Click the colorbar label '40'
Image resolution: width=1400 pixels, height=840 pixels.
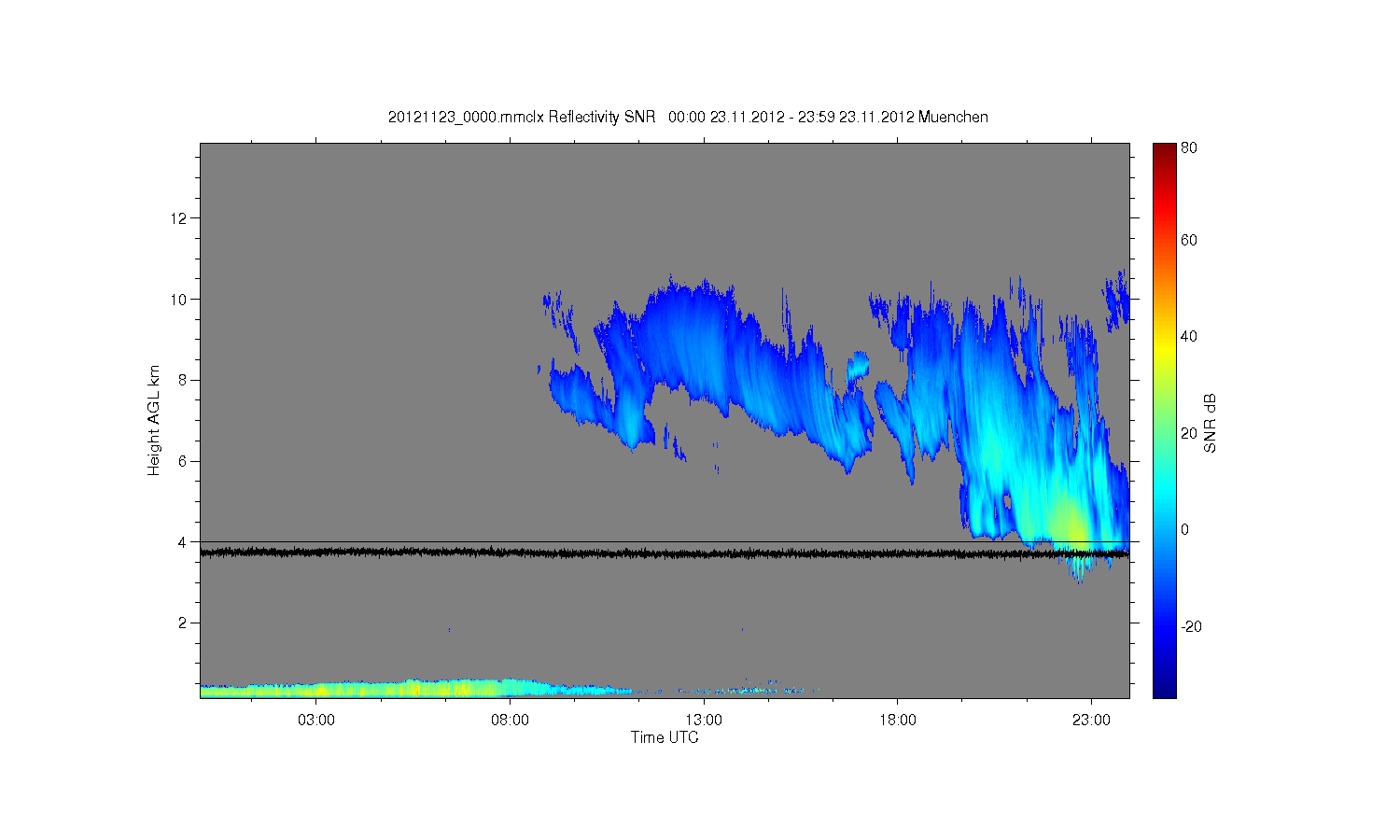tap(1189, 337)
